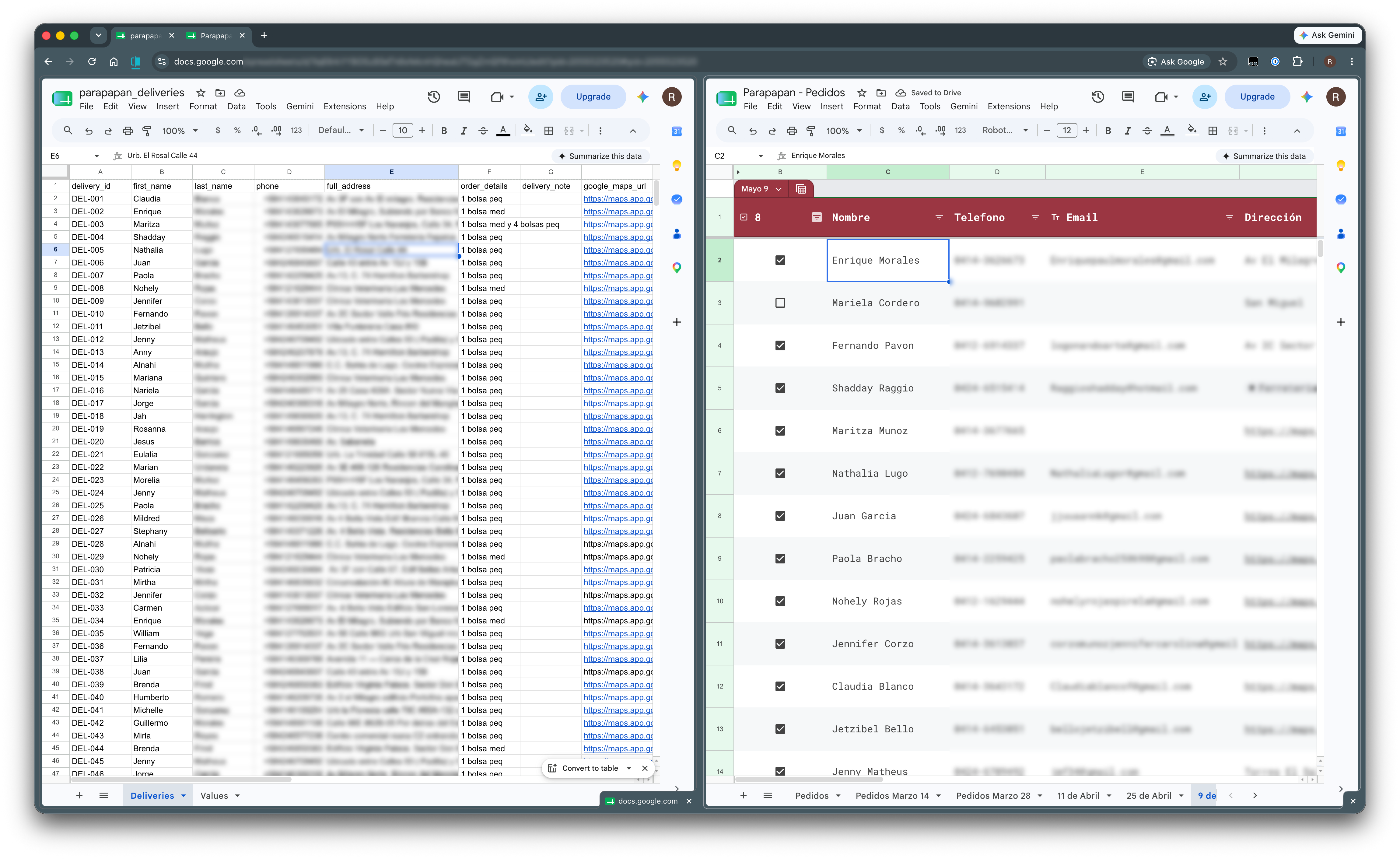Click undo in right Pedidos toolbar
Viewport: 1400px width, 859px height.
point(752,131)
